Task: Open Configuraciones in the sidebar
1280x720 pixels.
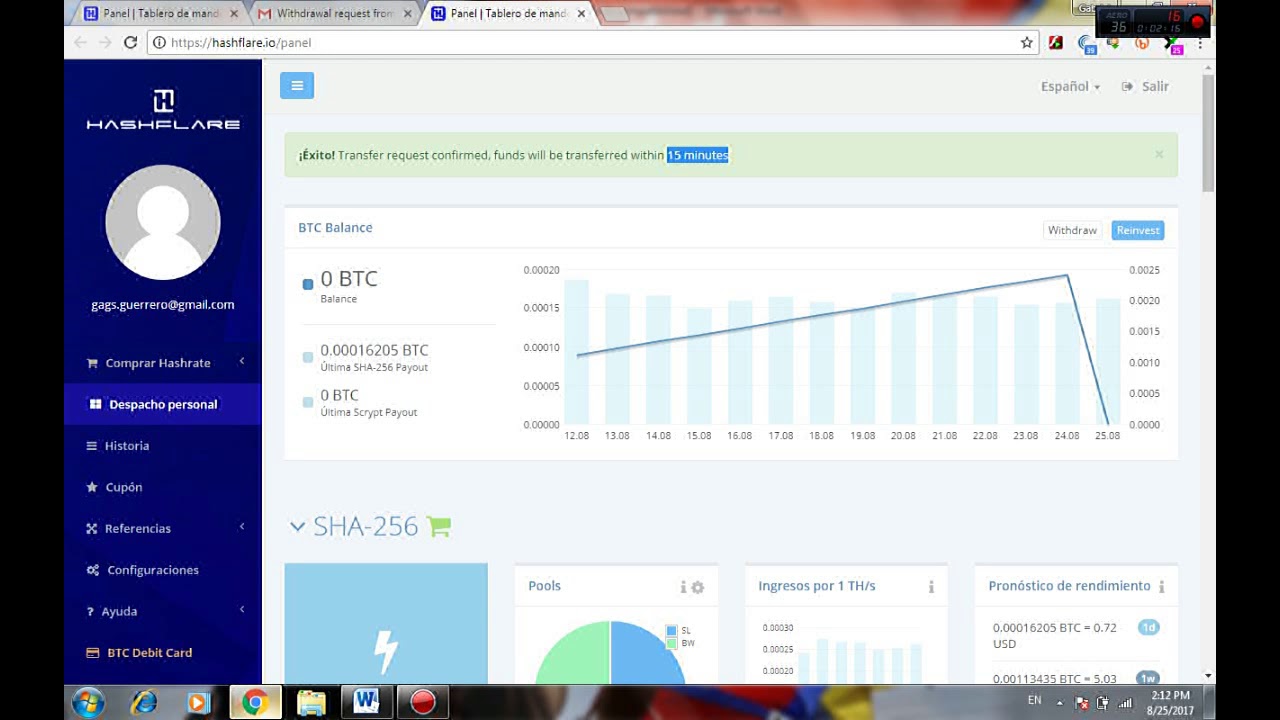Action: point(153,570)
